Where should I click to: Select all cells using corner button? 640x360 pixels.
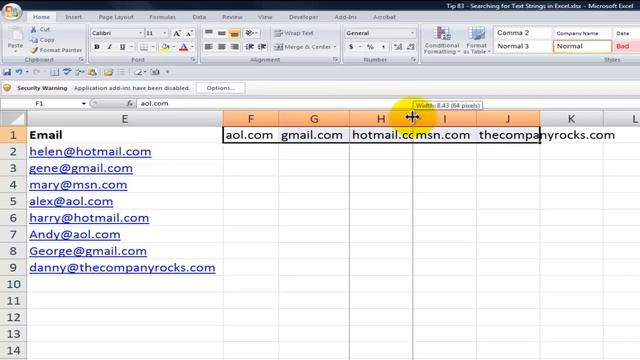tap(13, 118)
